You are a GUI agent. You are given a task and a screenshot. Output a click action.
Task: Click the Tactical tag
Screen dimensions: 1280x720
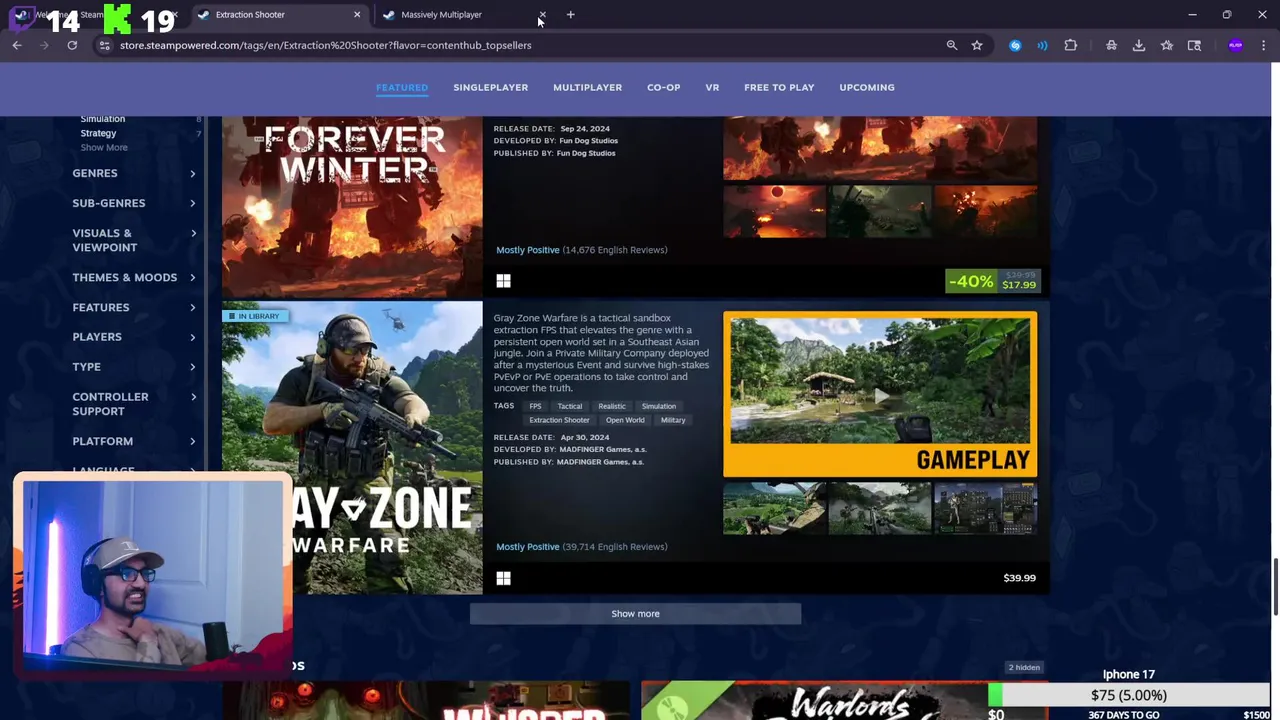pos(570,406)
